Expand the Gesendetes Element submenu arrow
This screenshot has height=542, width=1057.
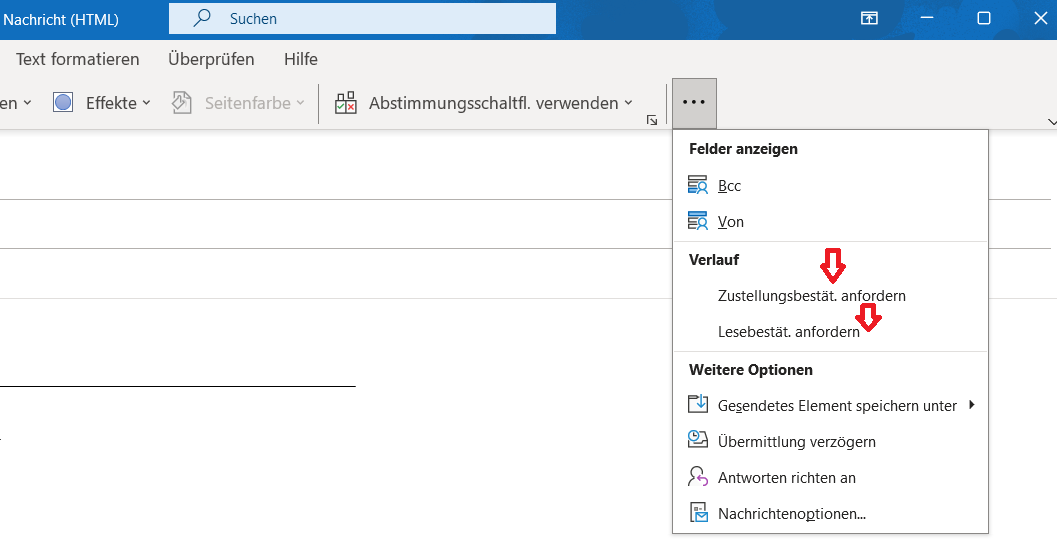971,405
